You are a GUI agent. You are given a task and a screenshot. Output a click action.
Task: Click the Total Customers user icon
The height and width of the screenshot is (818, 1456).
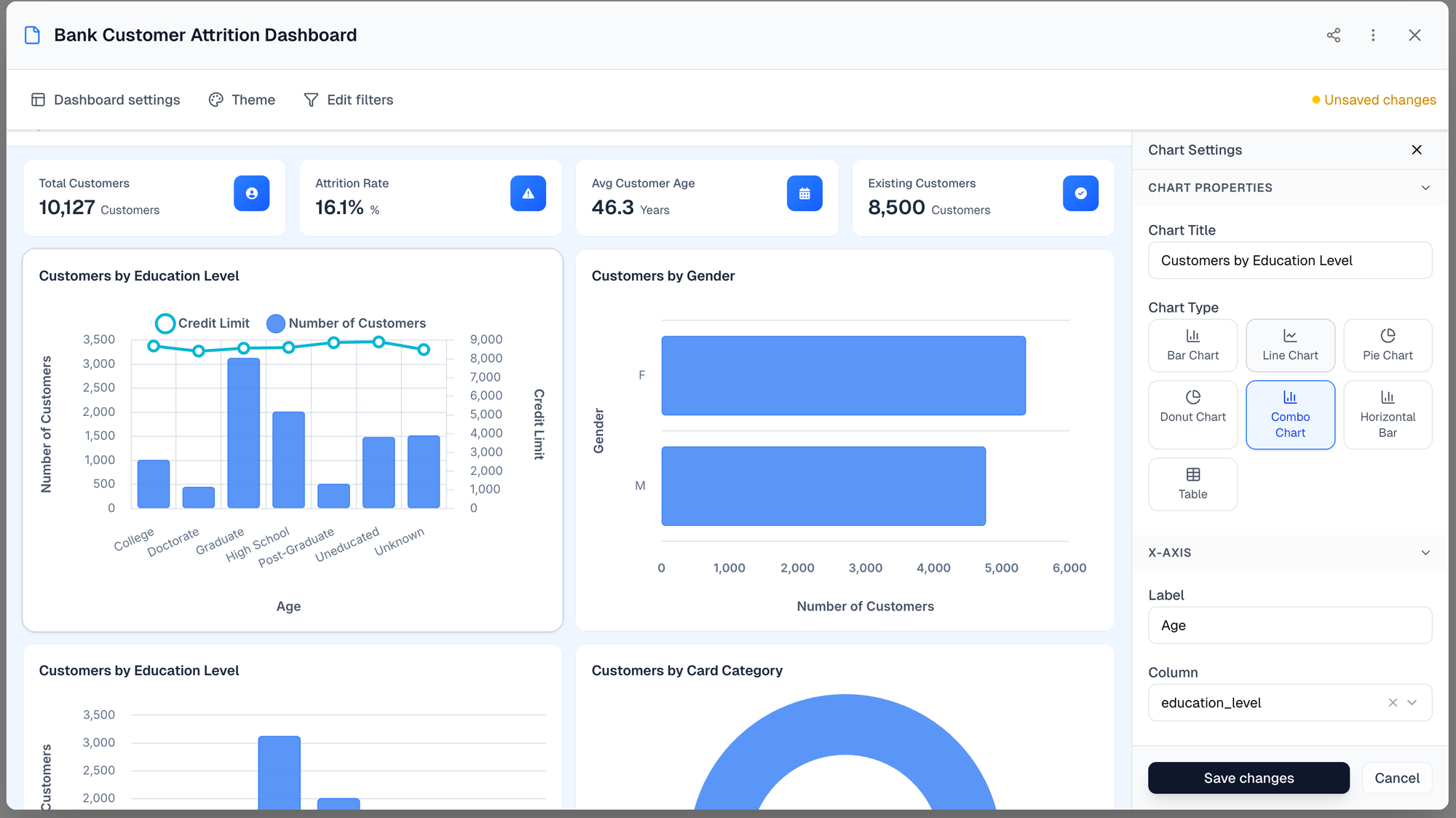[x=251, y=193]
